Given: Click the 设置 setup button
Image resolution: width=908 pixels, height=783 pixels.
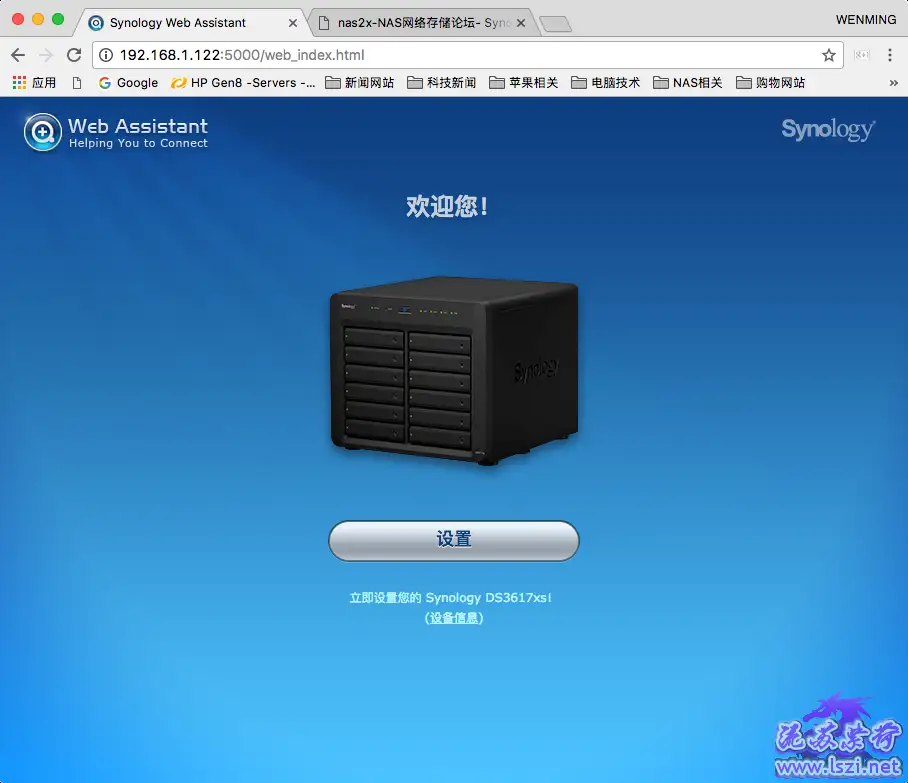Looking at the screenshot, I should tap(454, 540).
